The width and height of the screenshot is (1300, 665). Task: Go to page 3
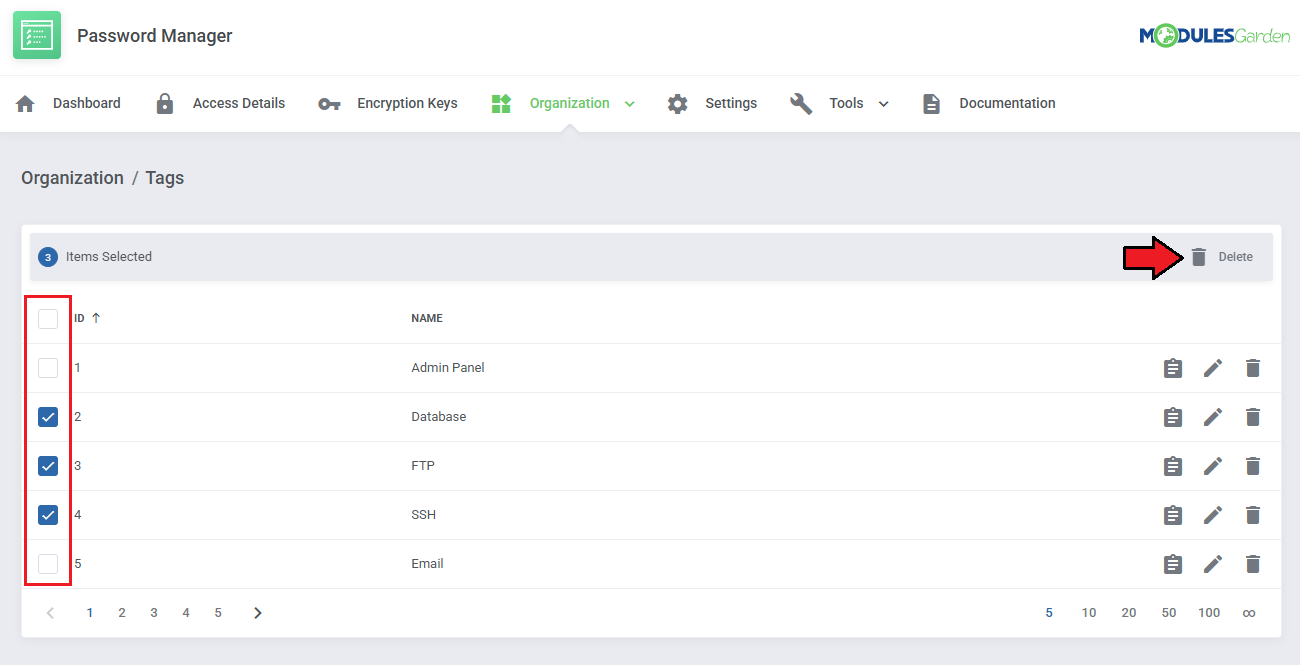(x=154, y=613)
